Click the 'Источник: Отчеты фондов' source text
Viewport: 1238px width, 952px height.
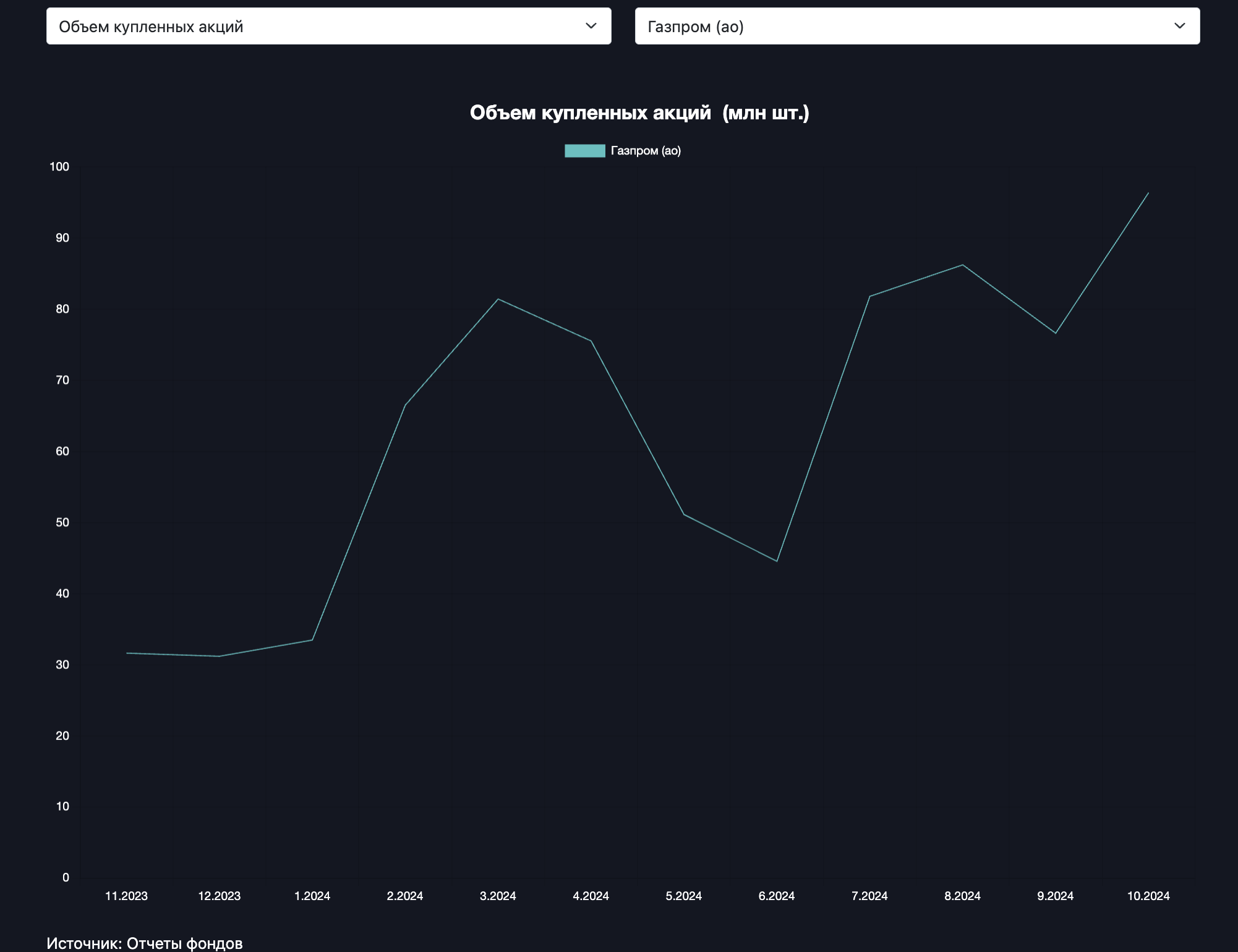pos(145,943)
